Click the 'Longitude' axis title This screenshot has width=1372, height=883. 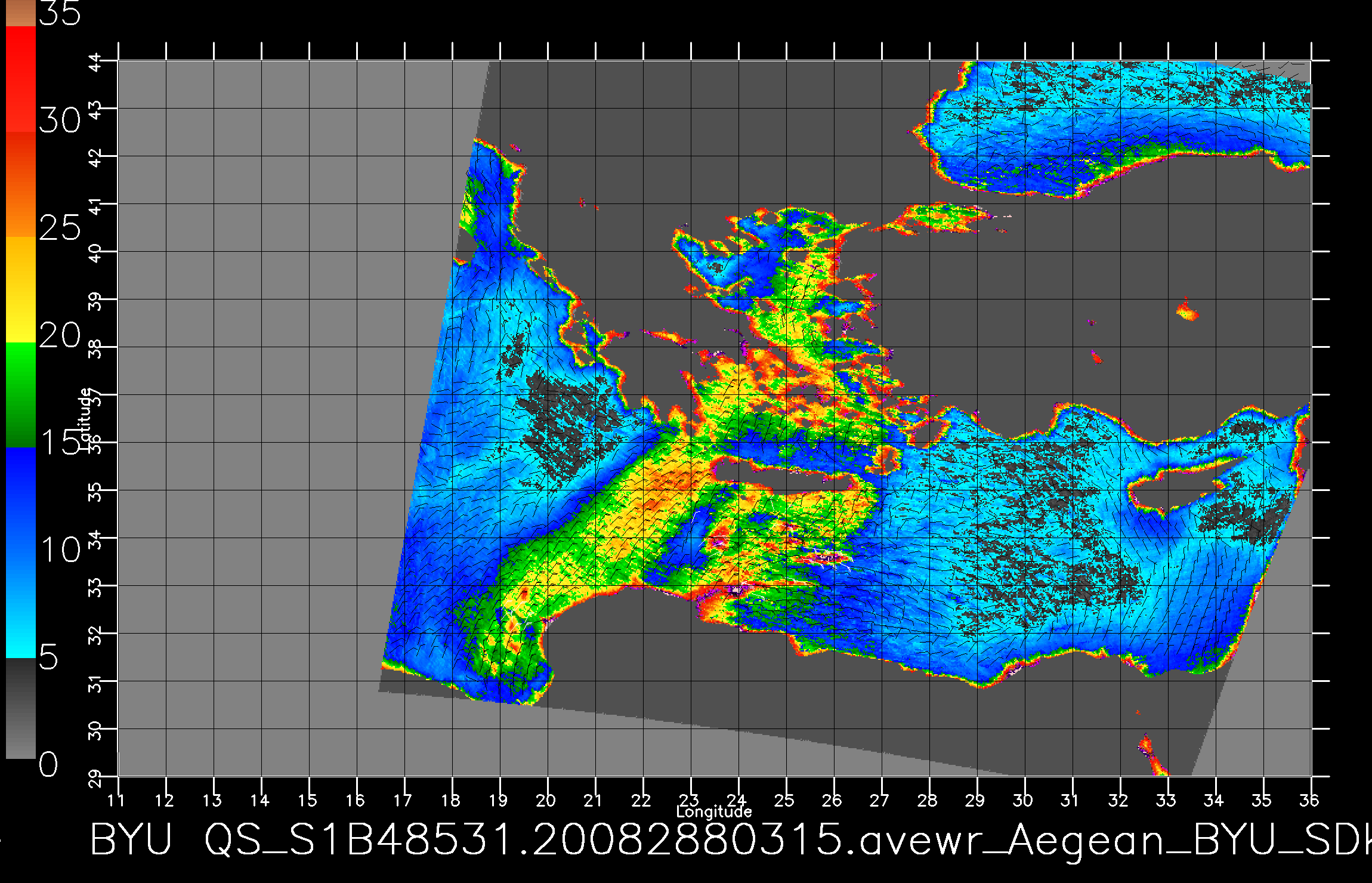714,811
